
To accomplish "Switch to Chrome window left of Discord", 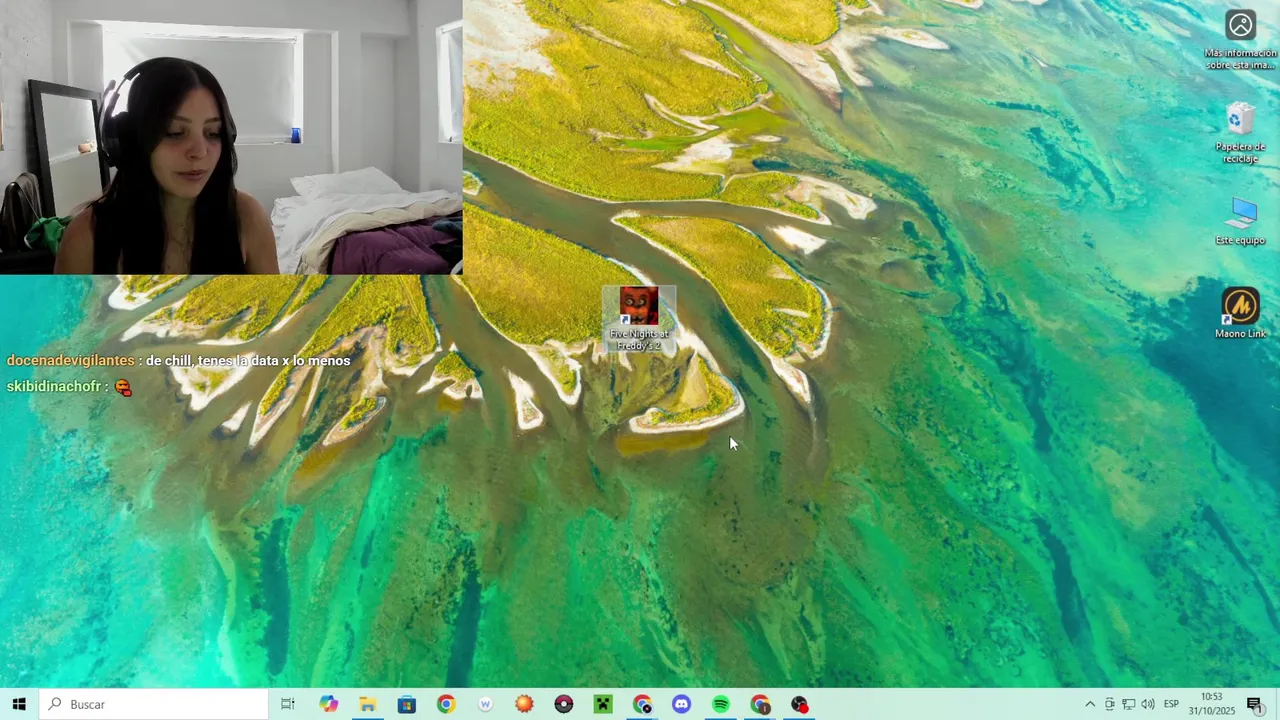I will [x=642, y=704].
